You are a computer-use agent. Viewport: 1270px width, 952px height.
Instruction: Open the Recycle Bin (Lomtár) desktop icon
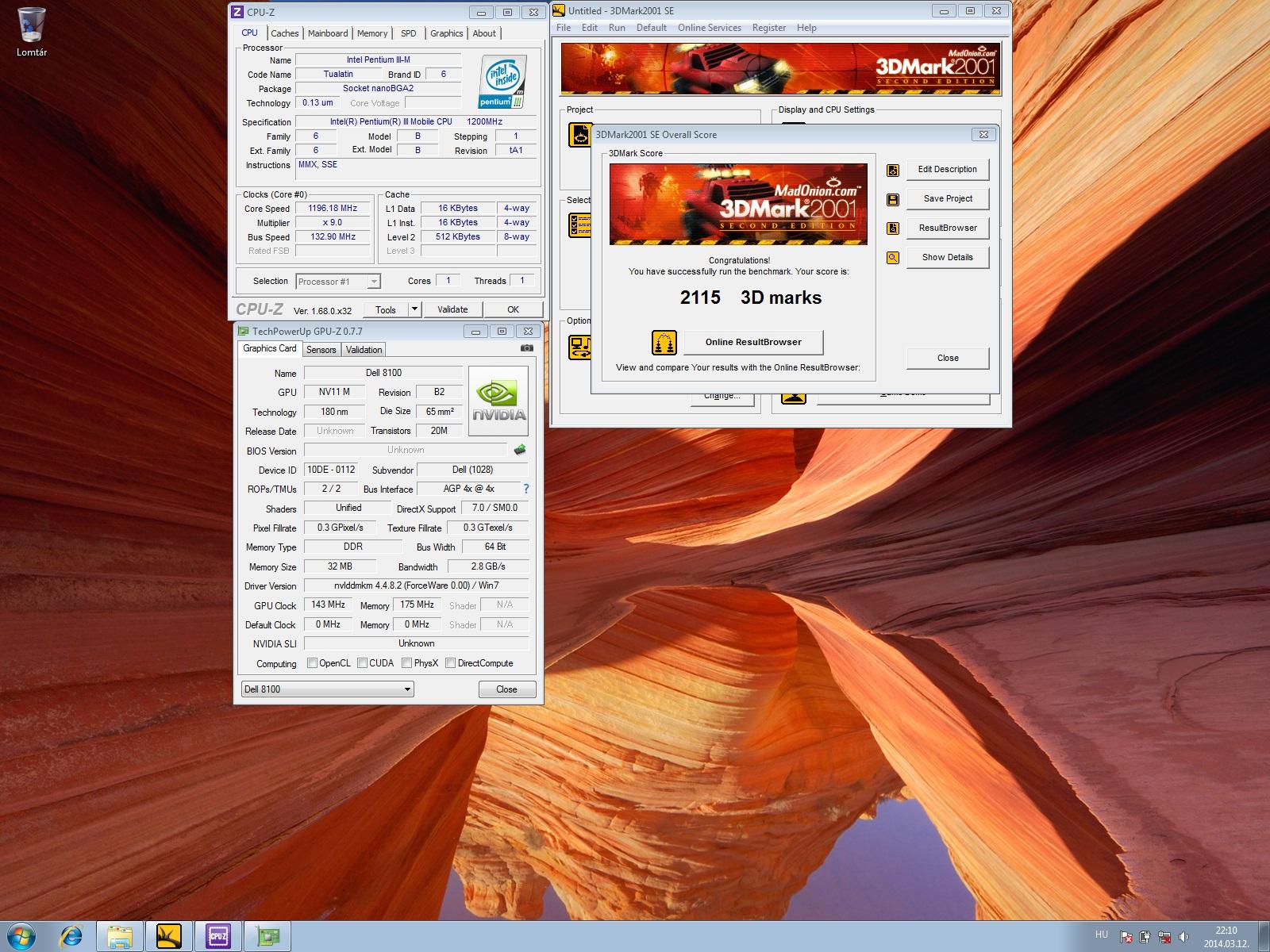pyautogui.click(x=32, y=32)
